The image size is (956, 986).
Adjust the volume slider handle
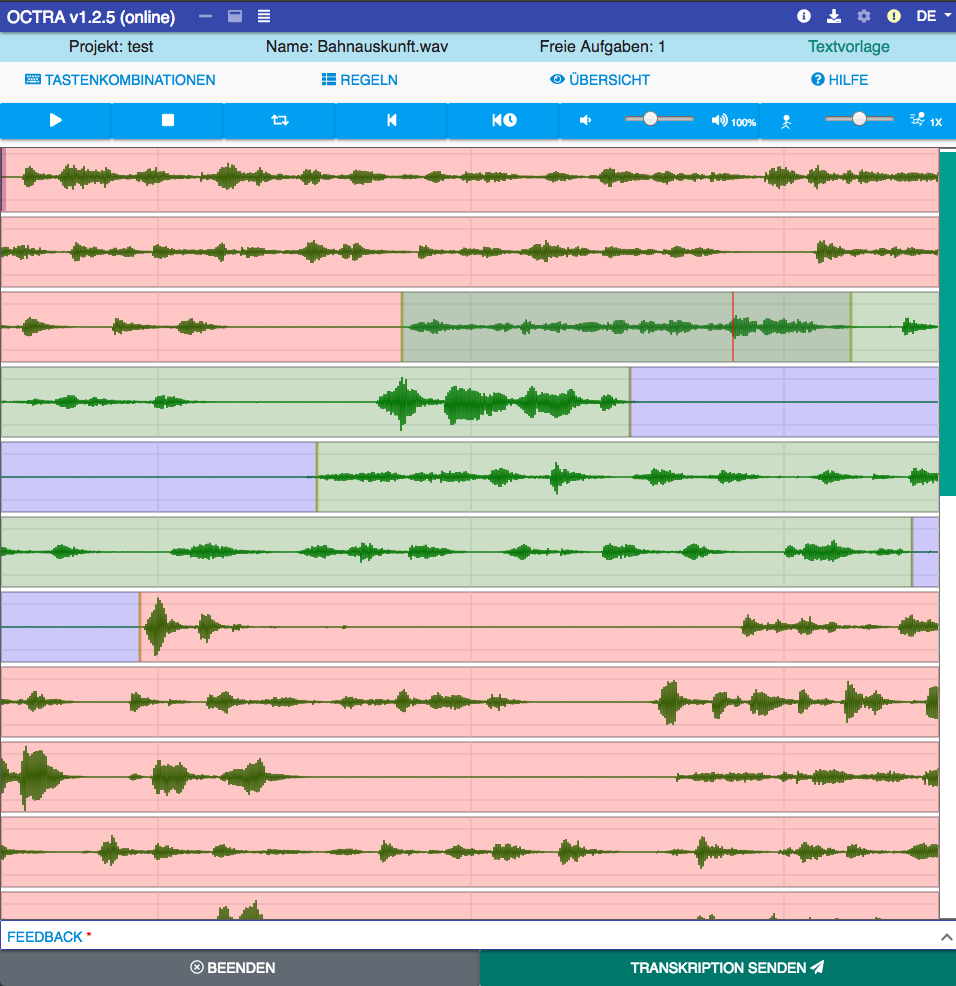click(x=651, y=118)
